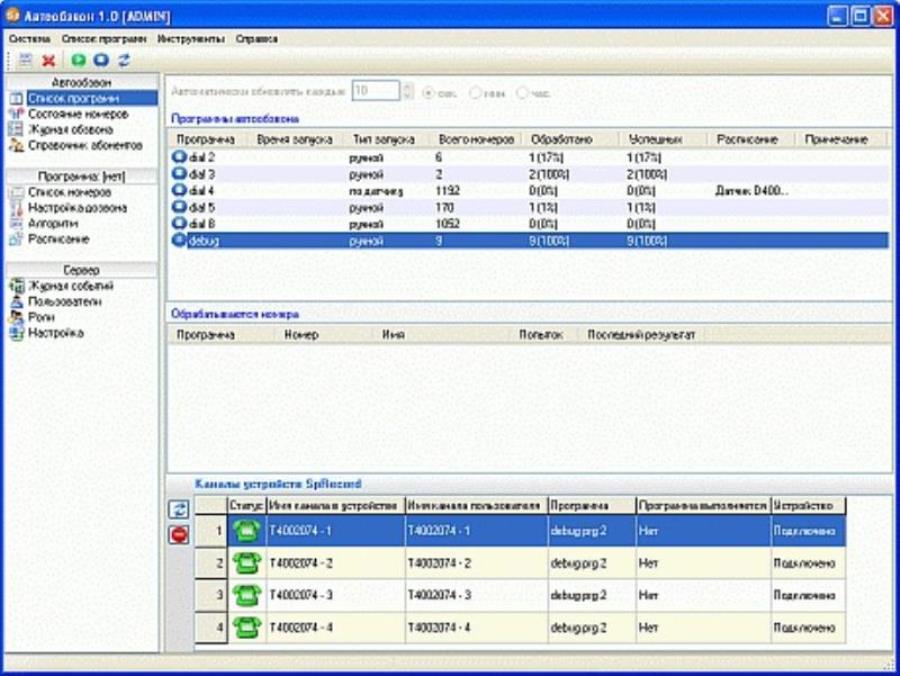Click the auto-refresh interval input field
The height and width of the screenshot is (676, 900).
[x=375, y=91]
